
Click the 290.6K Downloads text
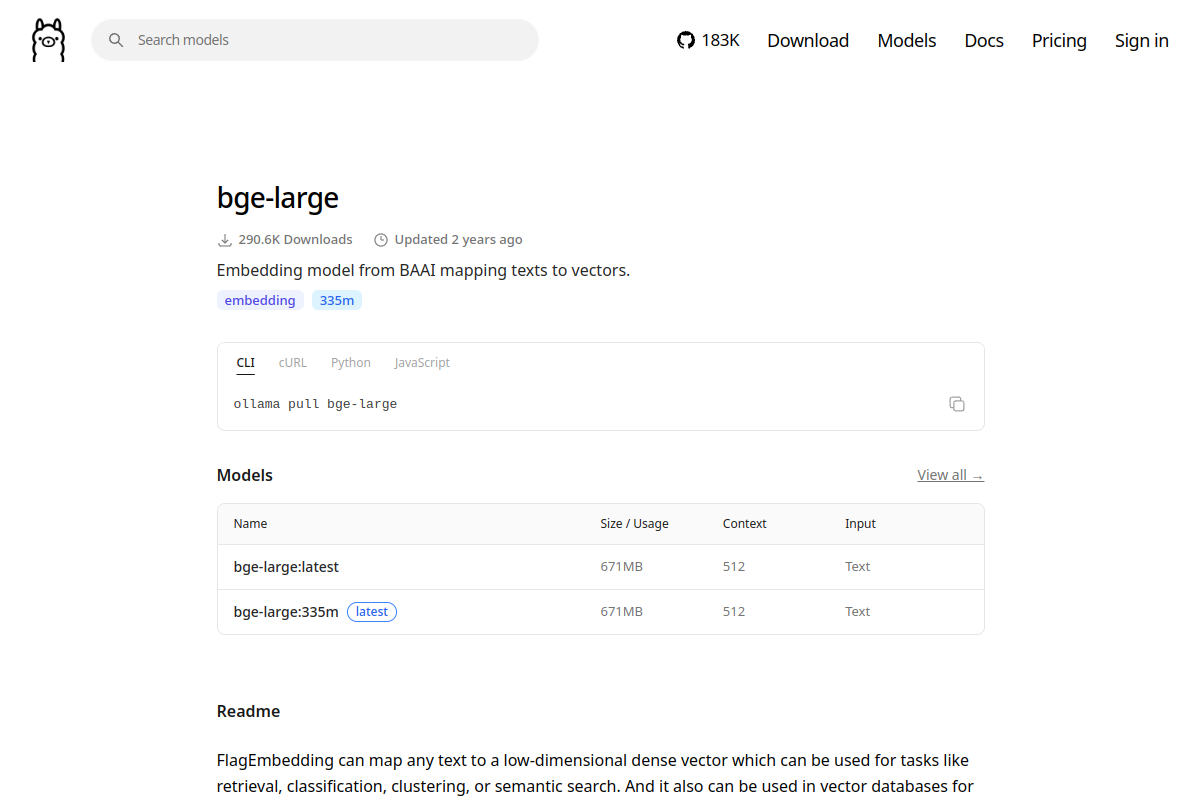coord(295,240)
